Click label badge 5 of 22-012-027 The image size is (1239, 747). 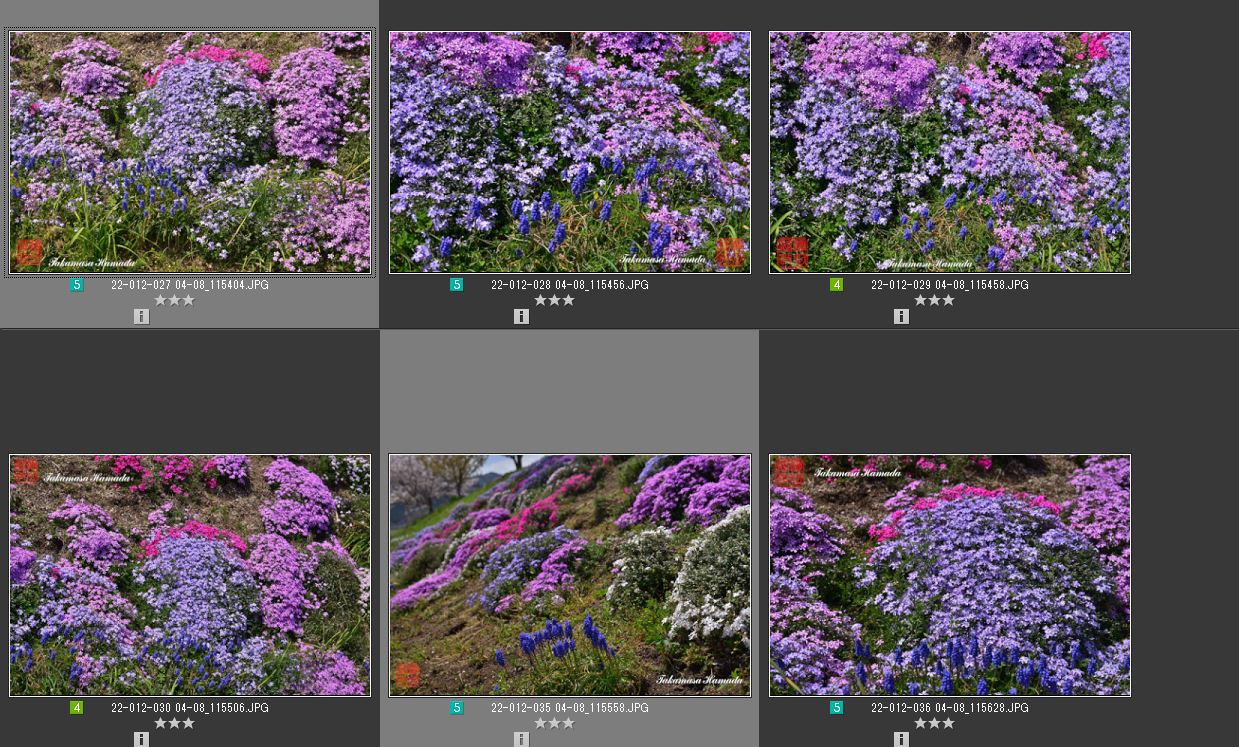click(x=77, y=285)
